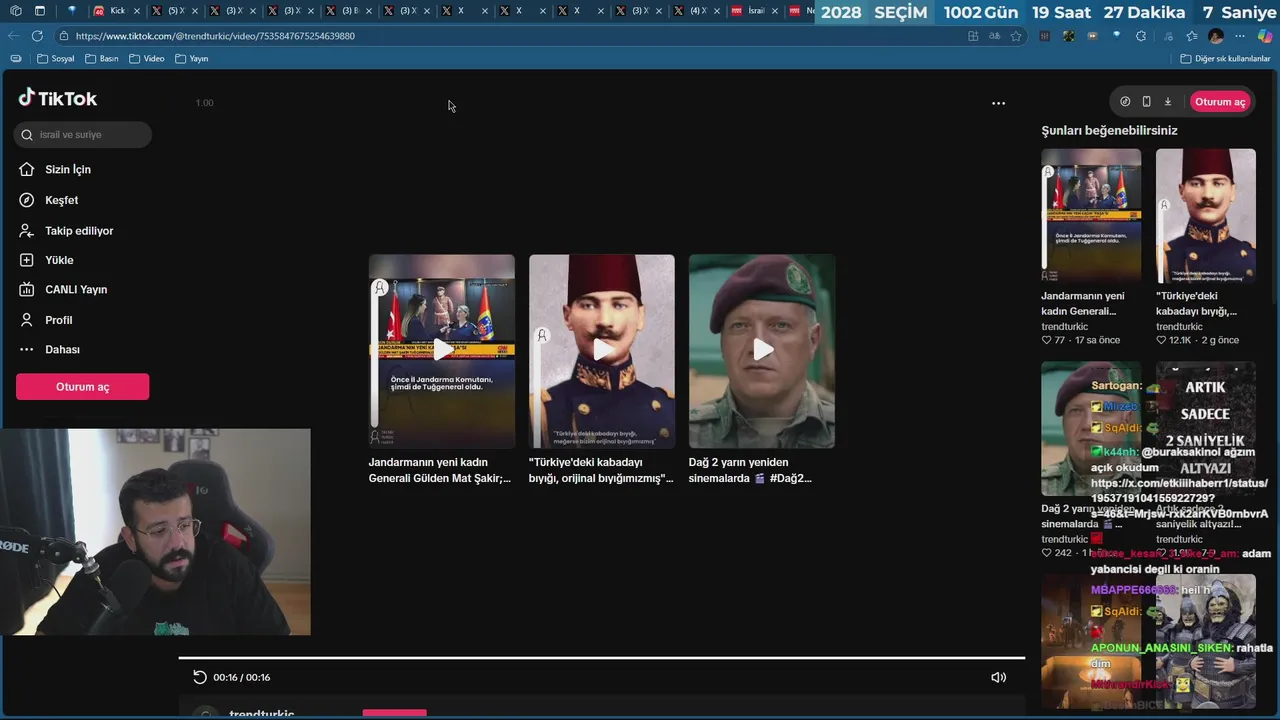The height and width of the screenshot is (720, 1280).
Task: Click the "Türkiye'deki kabadayı bıyığı" caption
Action: 601,470
